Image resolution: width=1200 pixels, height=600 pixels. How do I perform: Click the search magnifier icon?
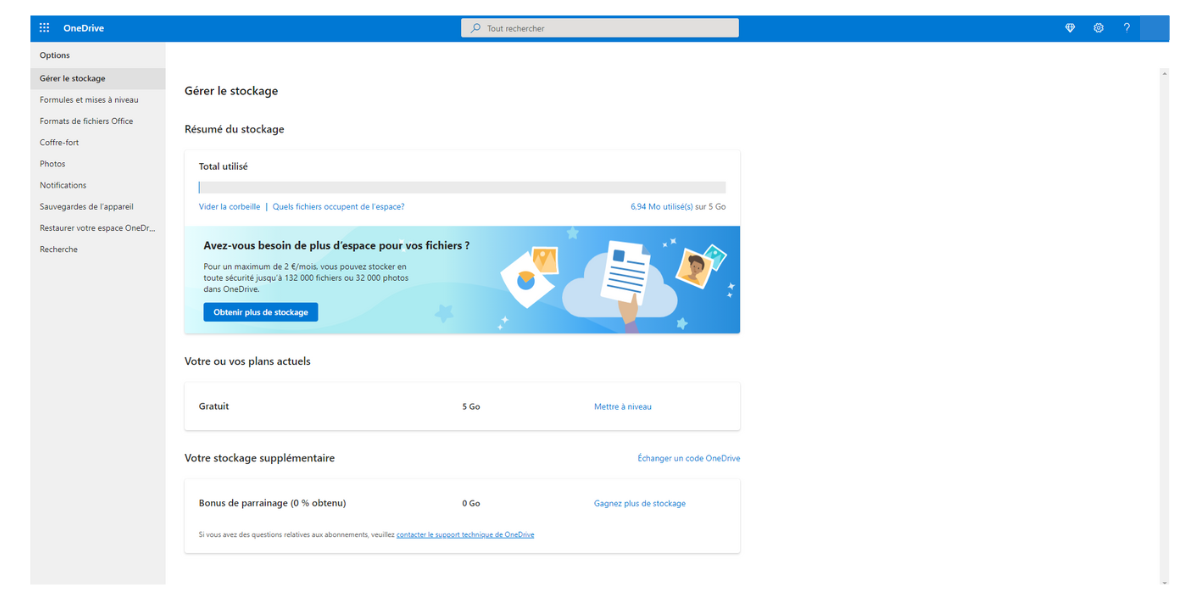click(475, 28)
